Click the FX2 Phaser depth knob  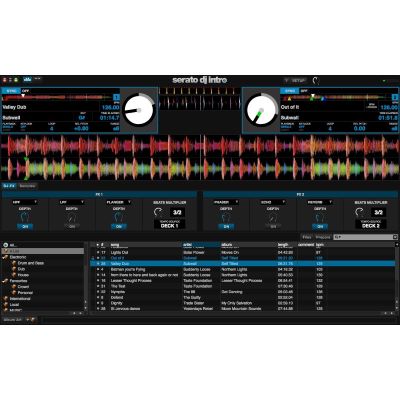coord(226,218)
